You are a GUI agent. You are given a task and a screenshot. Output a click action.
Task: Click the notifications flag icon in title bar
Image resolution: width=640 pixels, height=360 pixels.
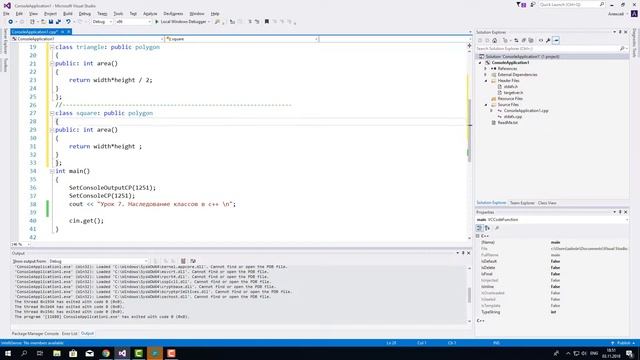click(521, 4)
